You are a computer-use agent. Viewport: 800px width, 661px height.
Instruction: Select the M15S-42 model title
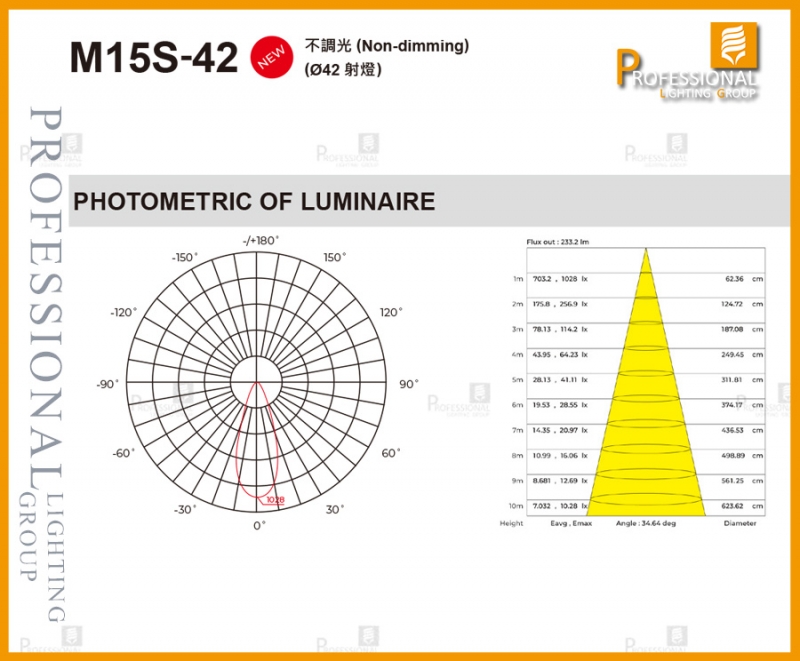tap(154, 59)
